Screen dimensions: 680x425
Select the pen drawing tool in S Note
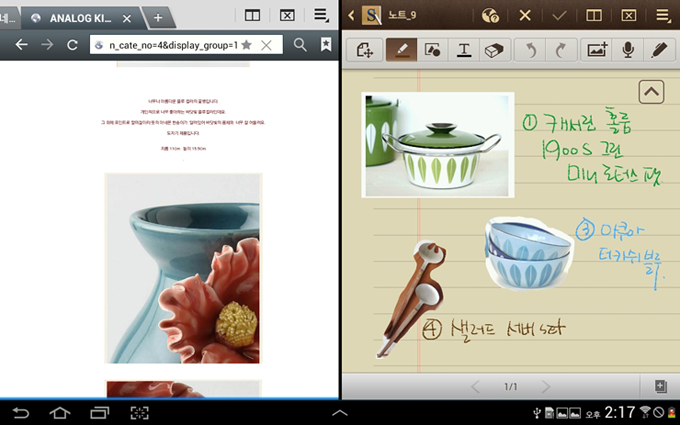point(402,50)
